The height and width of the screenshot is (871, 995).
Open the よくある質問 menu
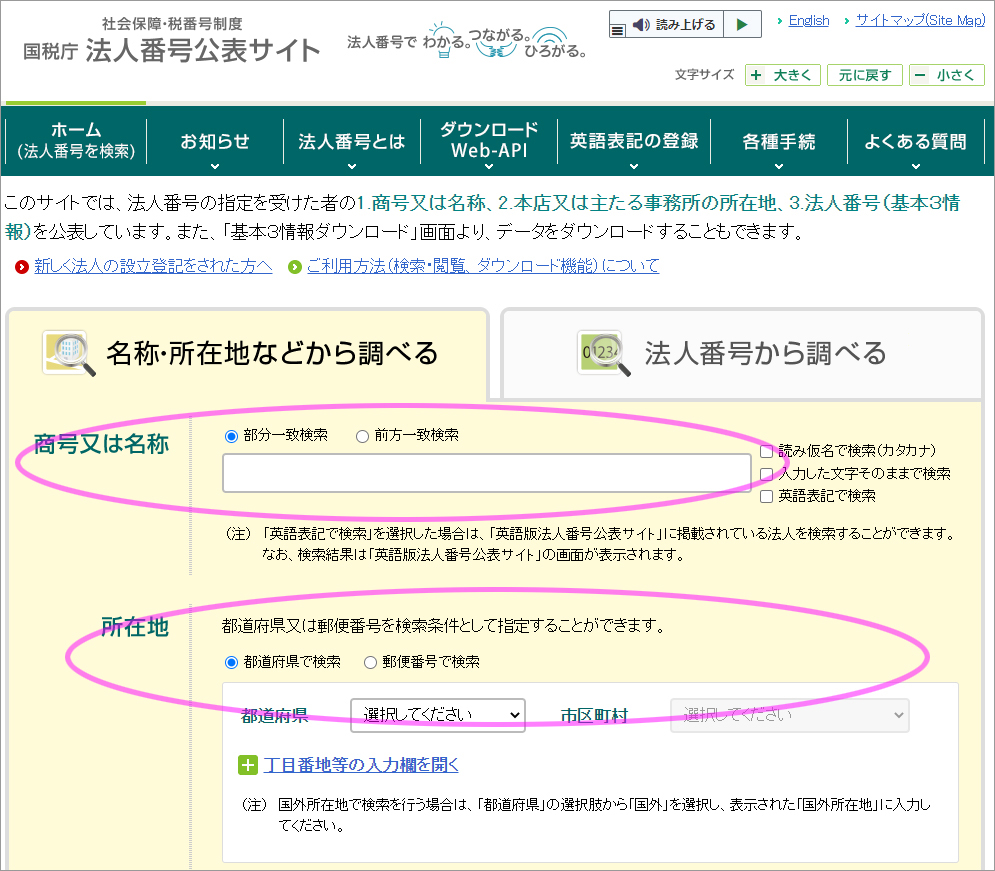[917, 141]
